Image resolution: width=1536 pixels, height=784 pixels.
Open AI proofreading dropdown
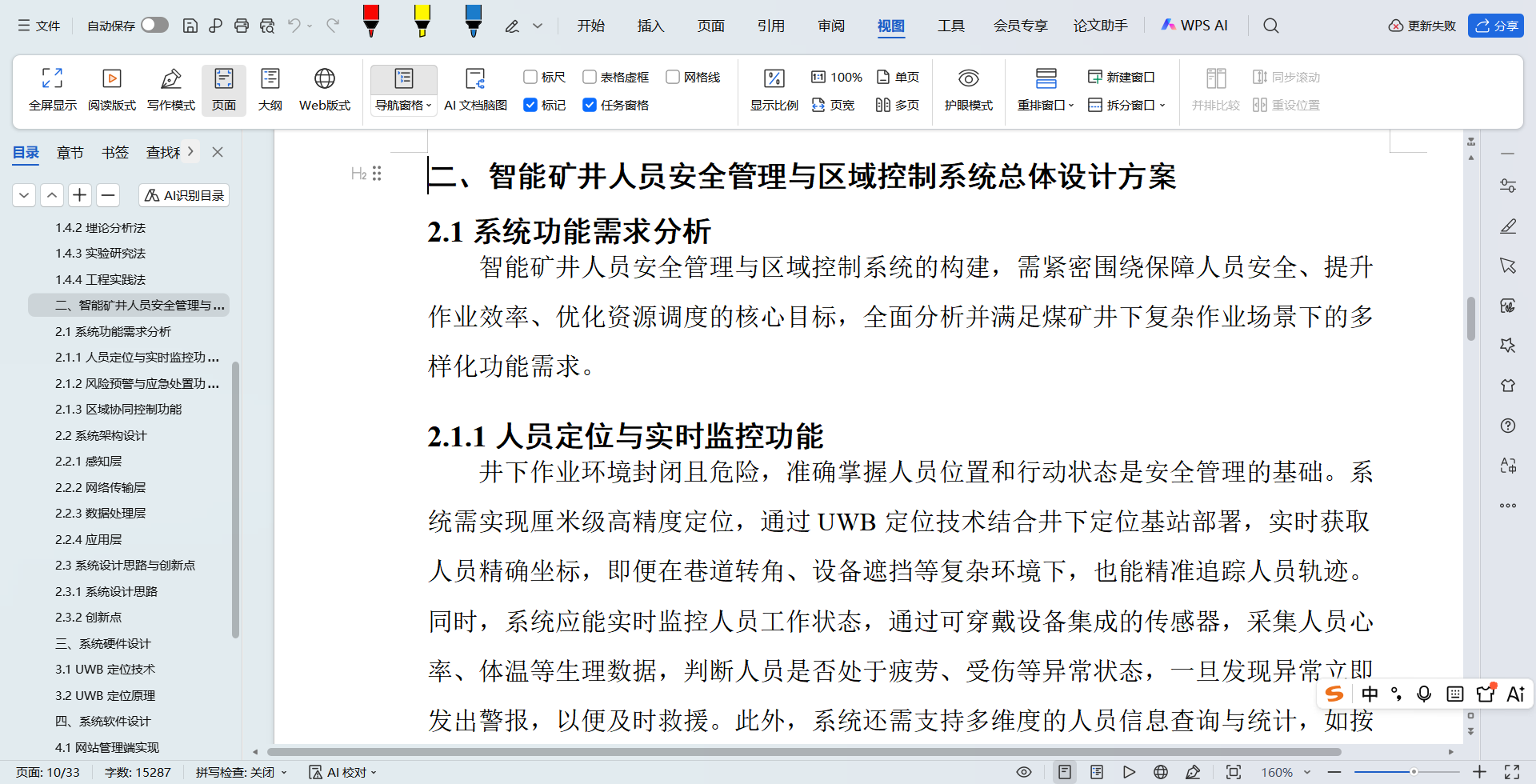tap(342, 772)
